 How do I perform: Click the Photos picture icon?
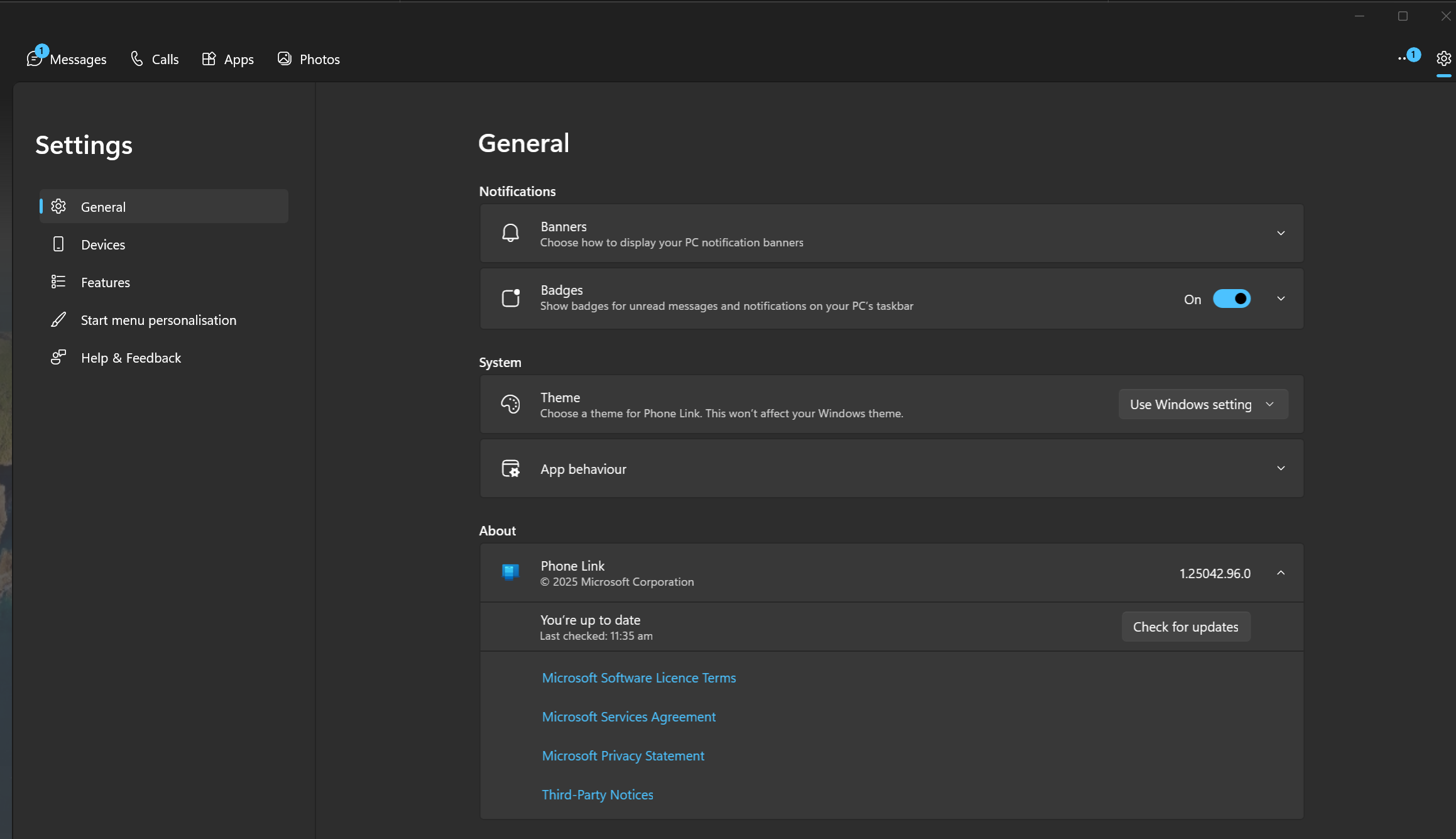[285, 58]
